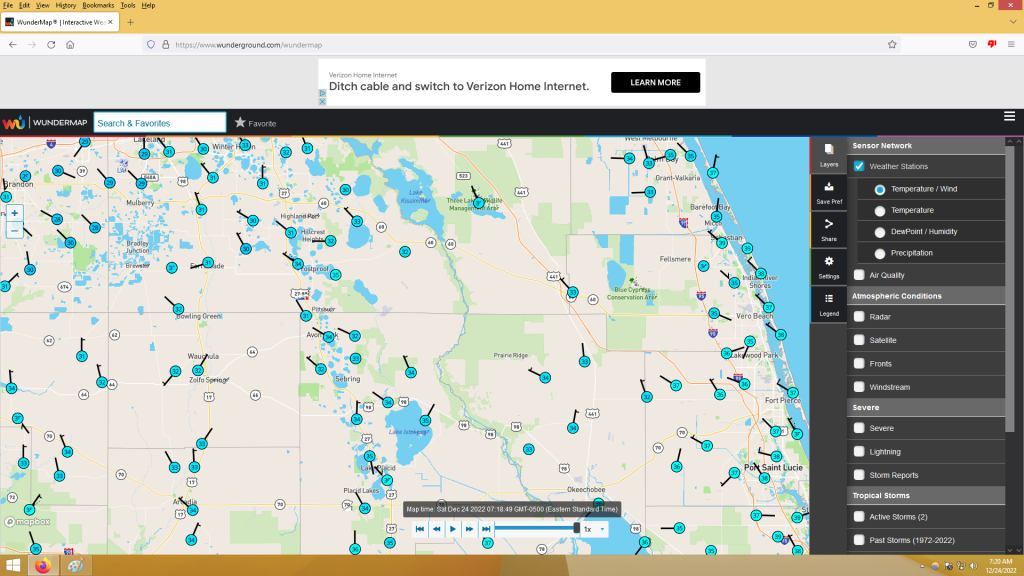Viewport: 1024px width, 576px height.
Task: Open the map Settings gear
Action: [829, 267]
